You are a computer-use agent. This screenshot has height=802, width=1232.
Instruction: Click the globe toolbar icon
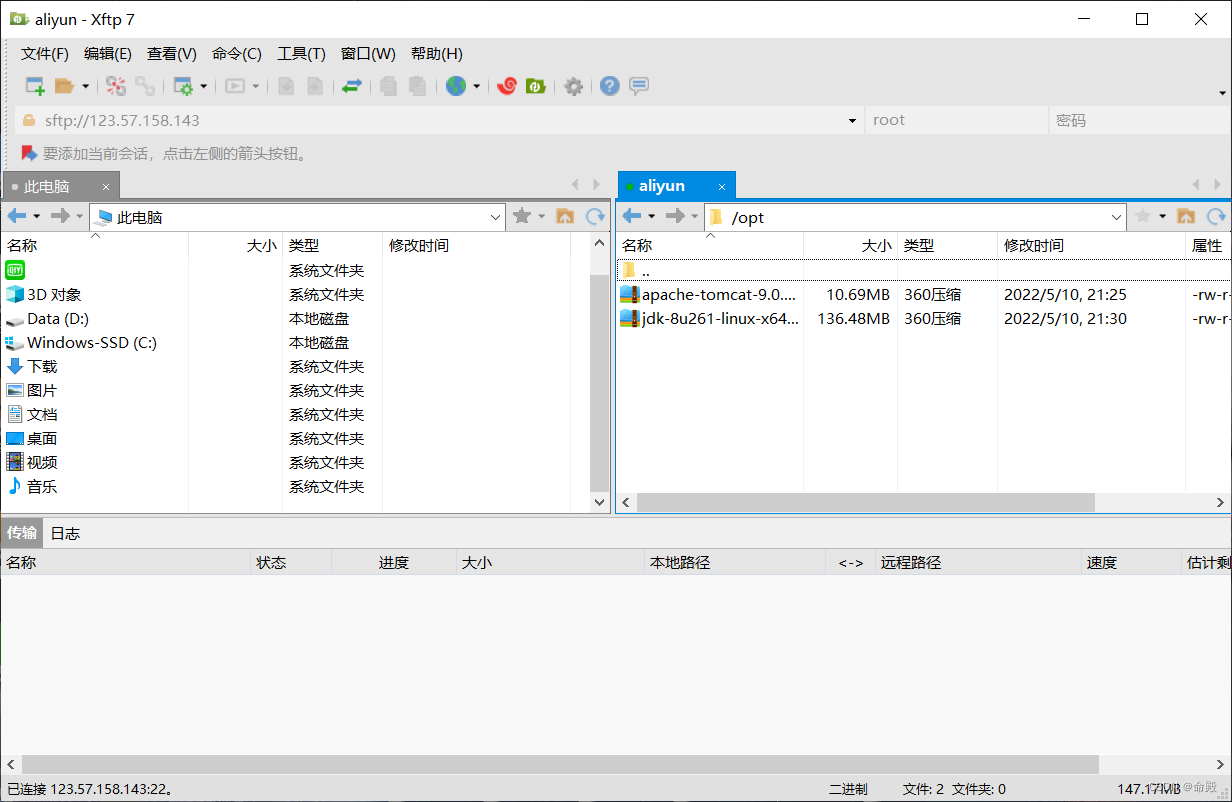tap(456, 86)
